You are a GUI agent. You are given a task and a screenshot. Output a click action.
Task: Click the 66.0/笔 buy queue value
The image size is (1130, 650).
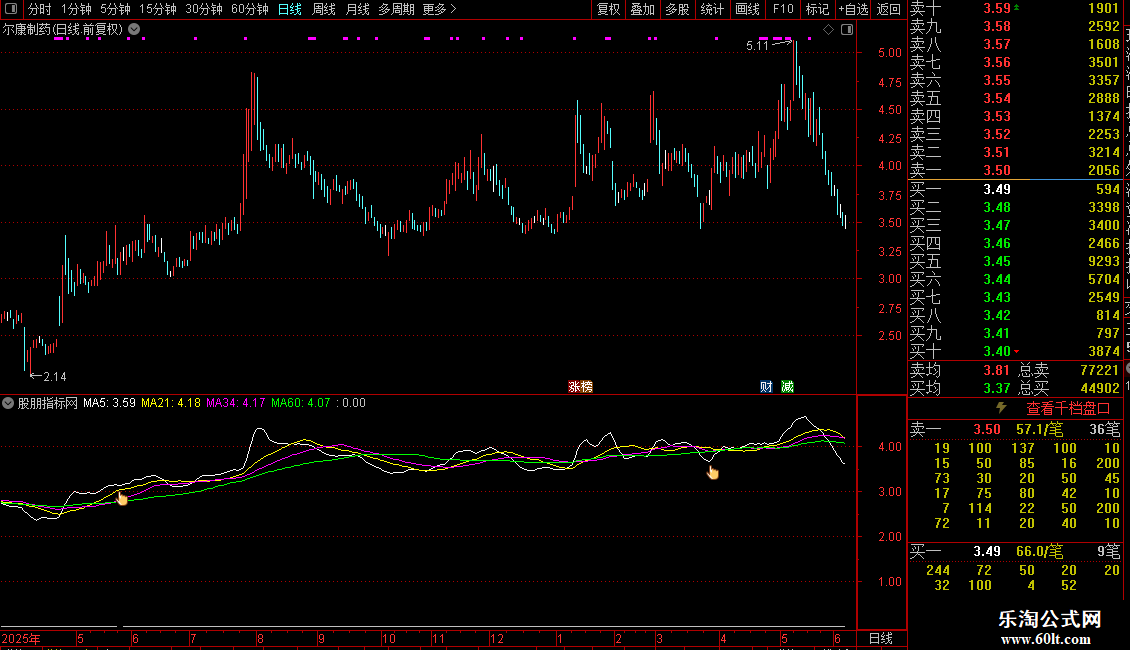[1039, 551]
